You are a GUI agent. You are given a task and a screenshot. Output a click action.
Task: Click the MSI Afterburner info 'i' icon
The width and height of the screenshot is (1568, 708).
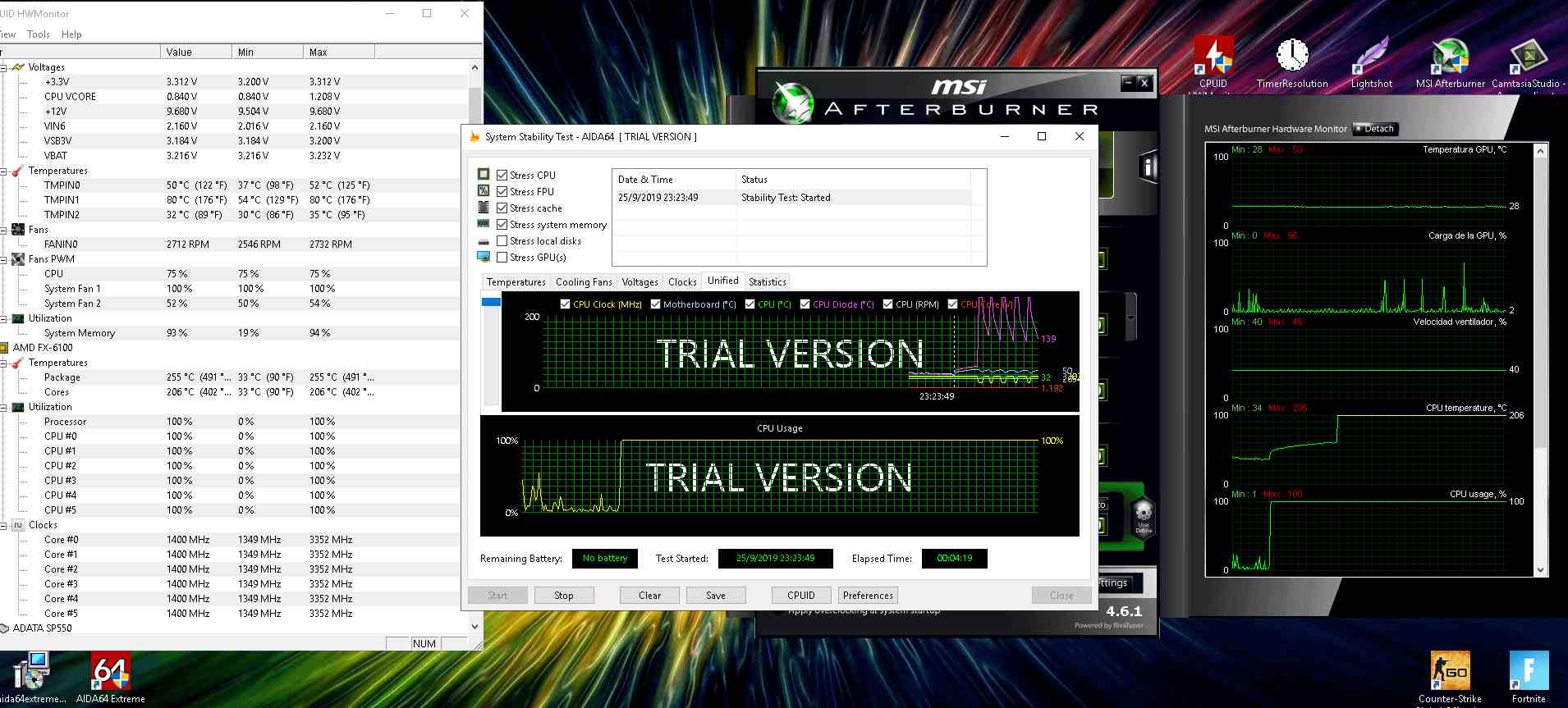pos(1148,168)
